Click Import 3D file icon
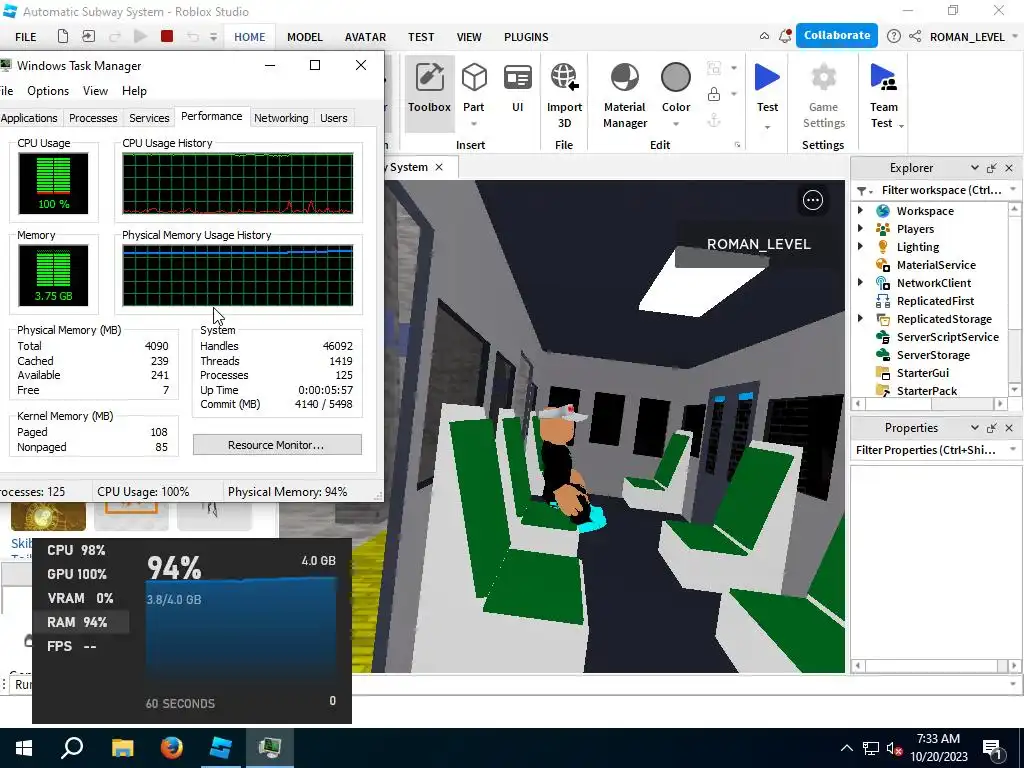The width and height of the screenshot is (1024, 768). pyautogui.click(x=564, y=78)
